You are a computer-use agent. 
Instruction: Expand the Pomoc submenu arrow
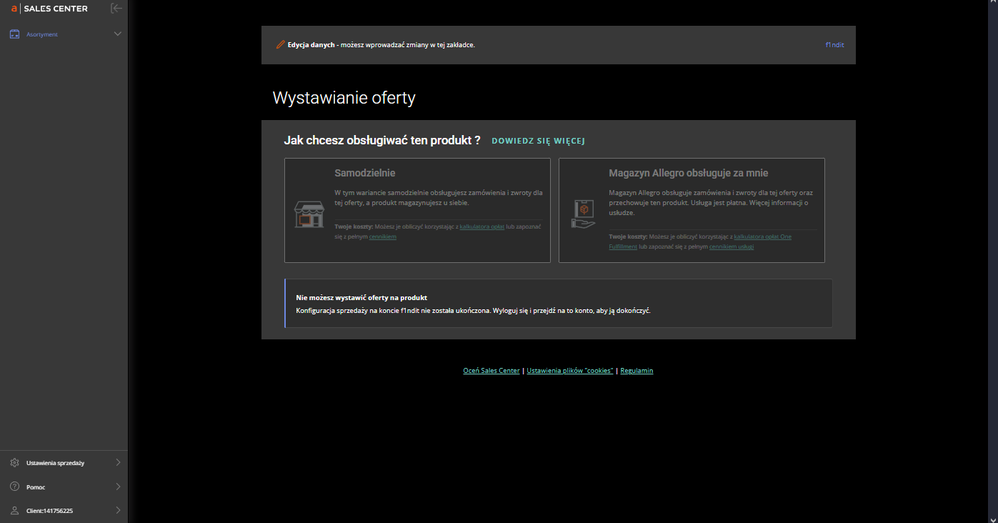tap(118, 487)
